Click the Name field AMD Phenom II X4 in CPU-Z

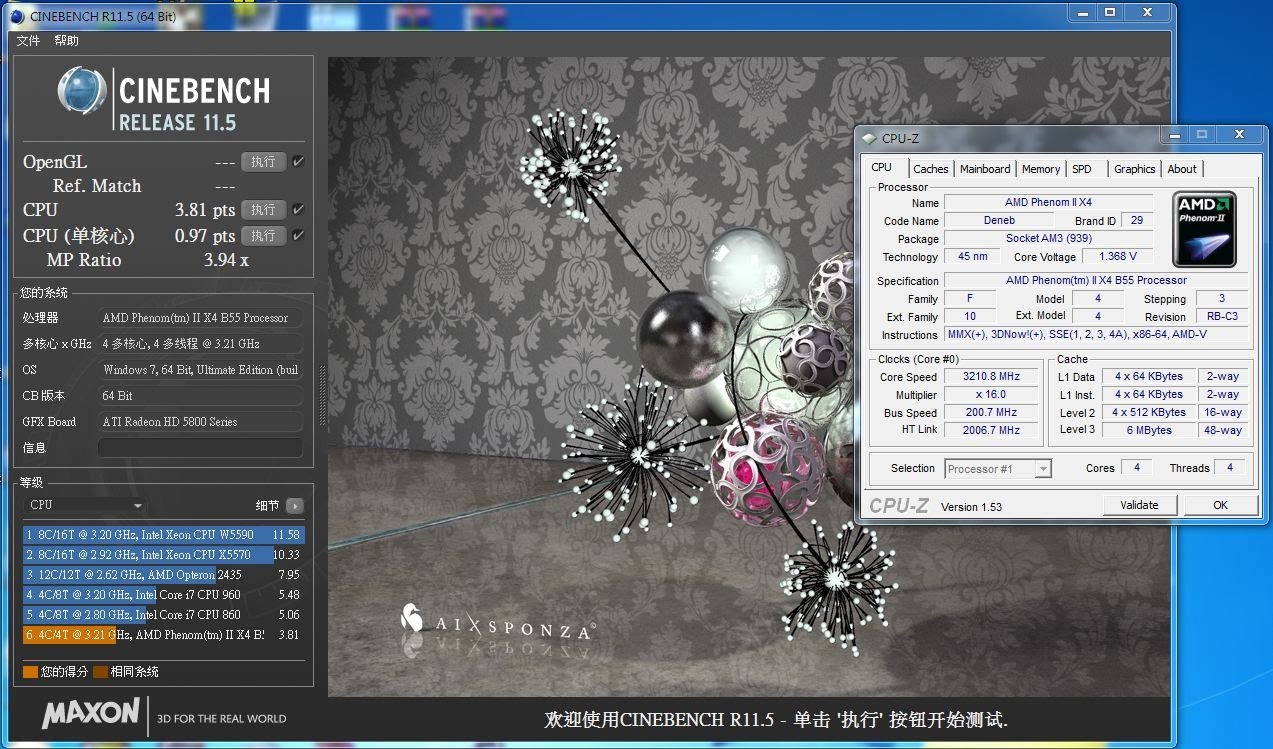(1048, 202)
